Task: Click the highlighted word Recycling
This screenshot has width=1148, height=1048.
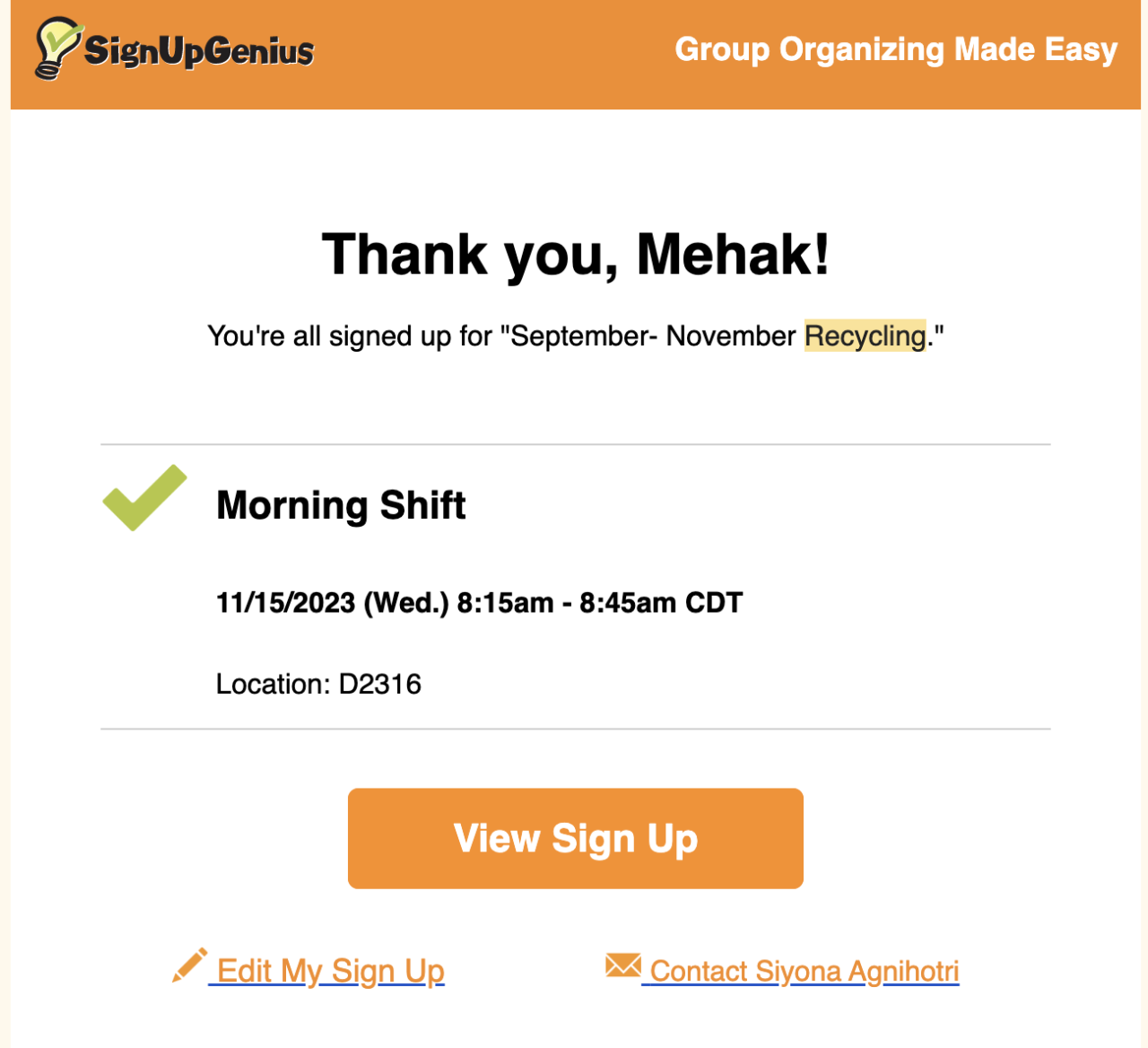Action: click(865, 336)
